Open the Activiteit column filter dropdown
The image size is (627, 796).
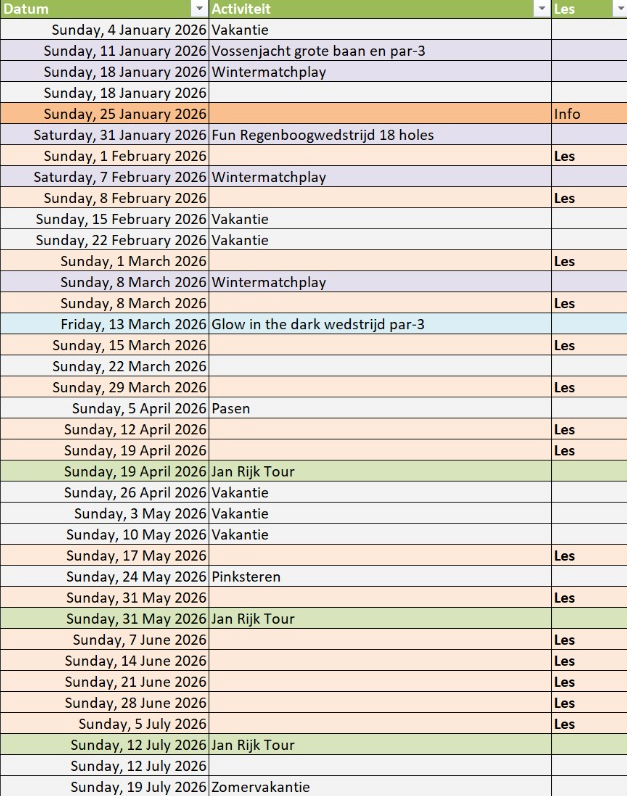(x=539, y=9)
